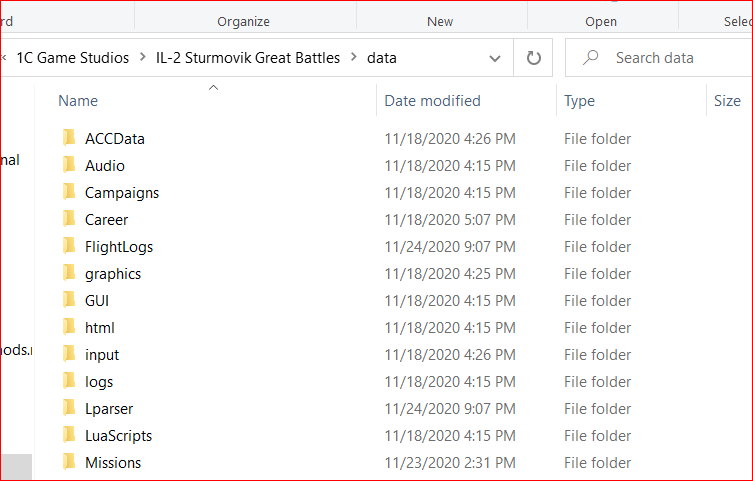
Task: Click Organize ribbon group label
Action: pyautogui.click(x=243, y=22)
